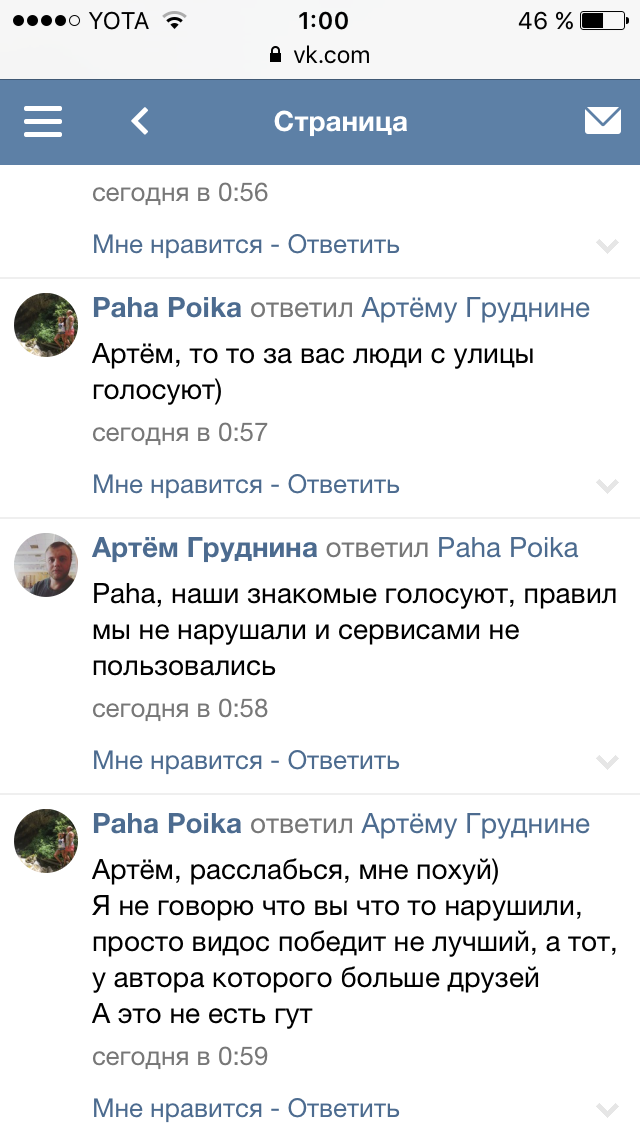
Task: Expand the chevron on the bottom 0:59 comment
Action: click(x=608, y=1108)
